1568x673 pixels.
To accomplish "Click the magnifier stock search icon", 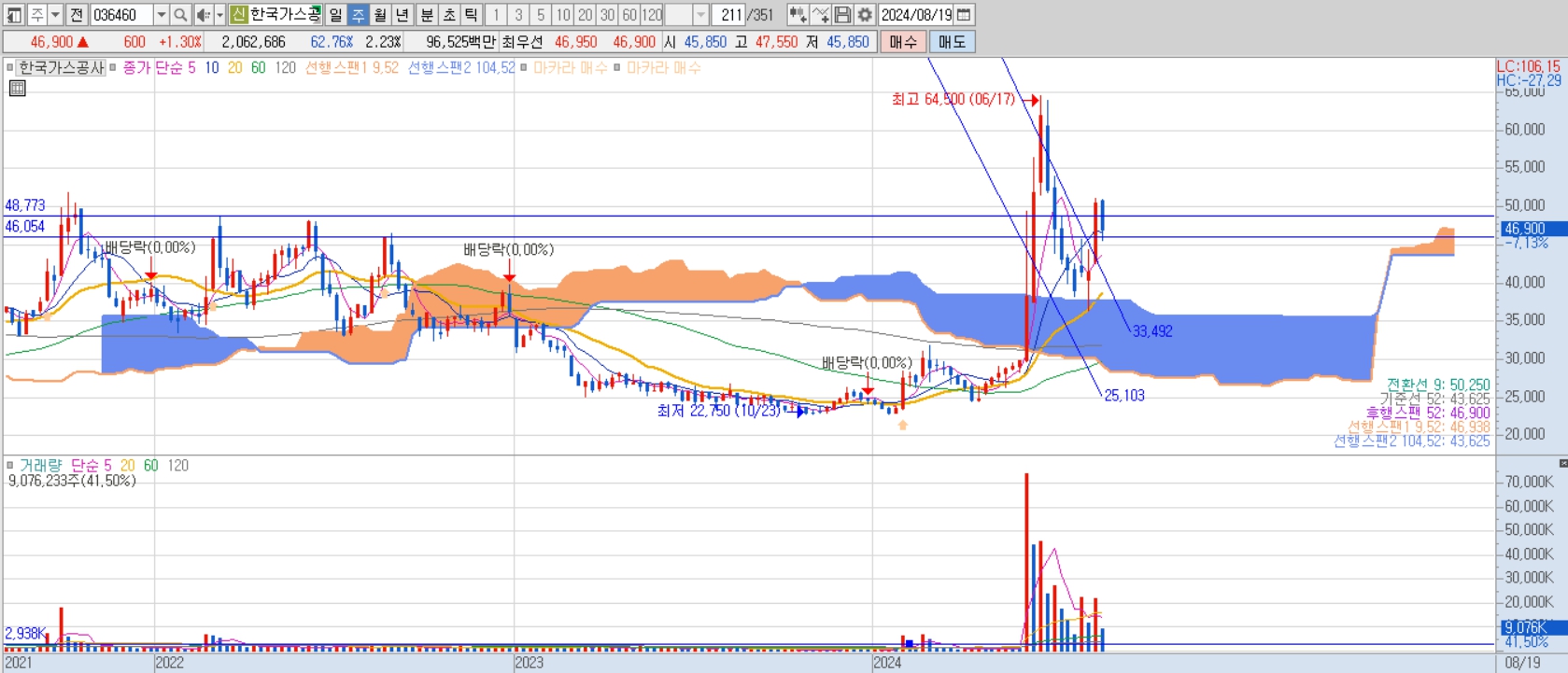I will coord(181,15).
